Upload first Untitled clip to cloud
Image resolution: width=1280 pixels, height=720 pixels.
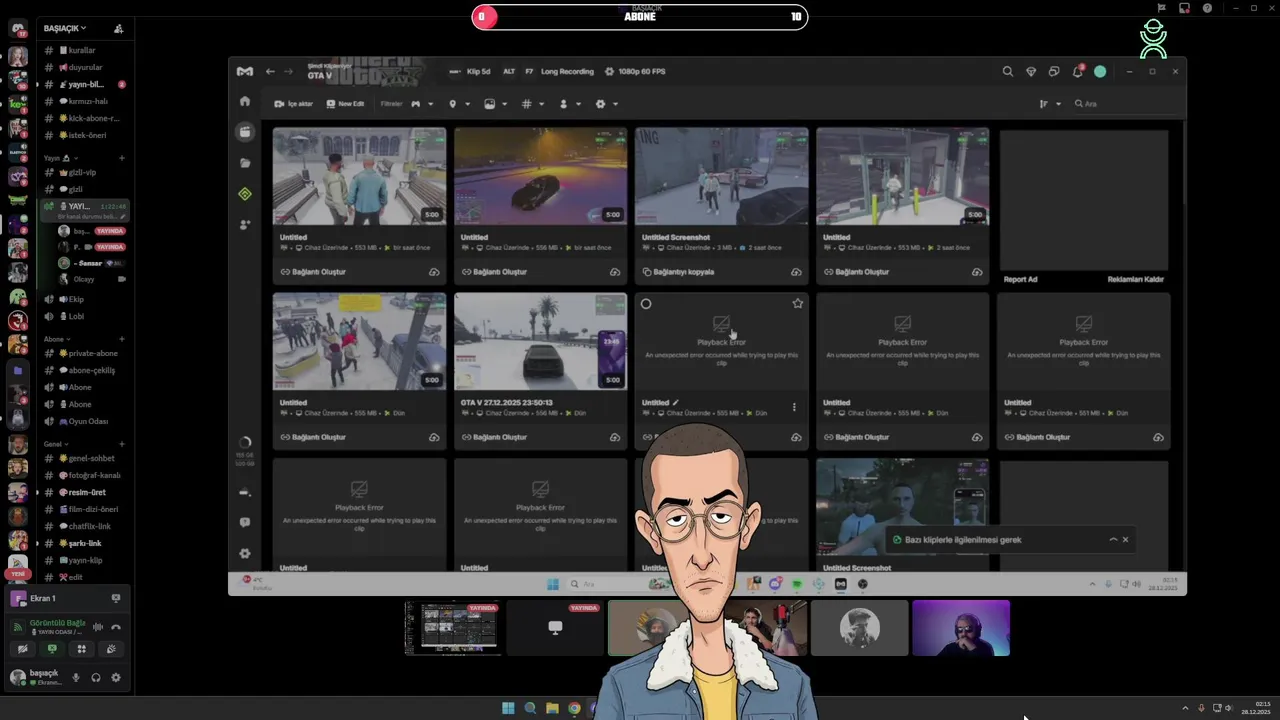point(434,272)
